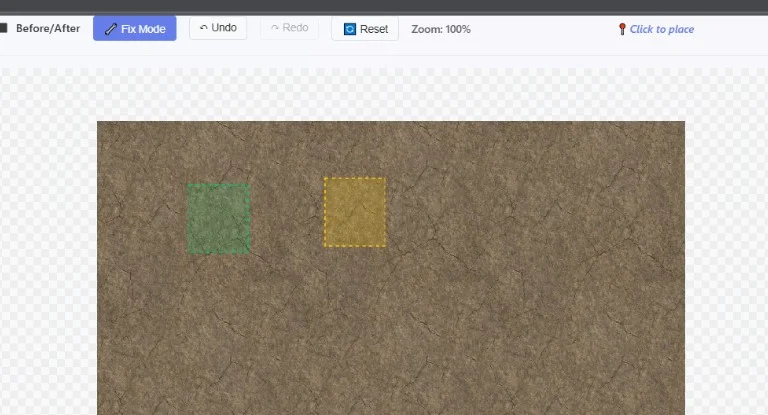The width and height of the screenshot is (768, 415).
Task: Click the blue Reset refresh icon
Action: point(349,29)
